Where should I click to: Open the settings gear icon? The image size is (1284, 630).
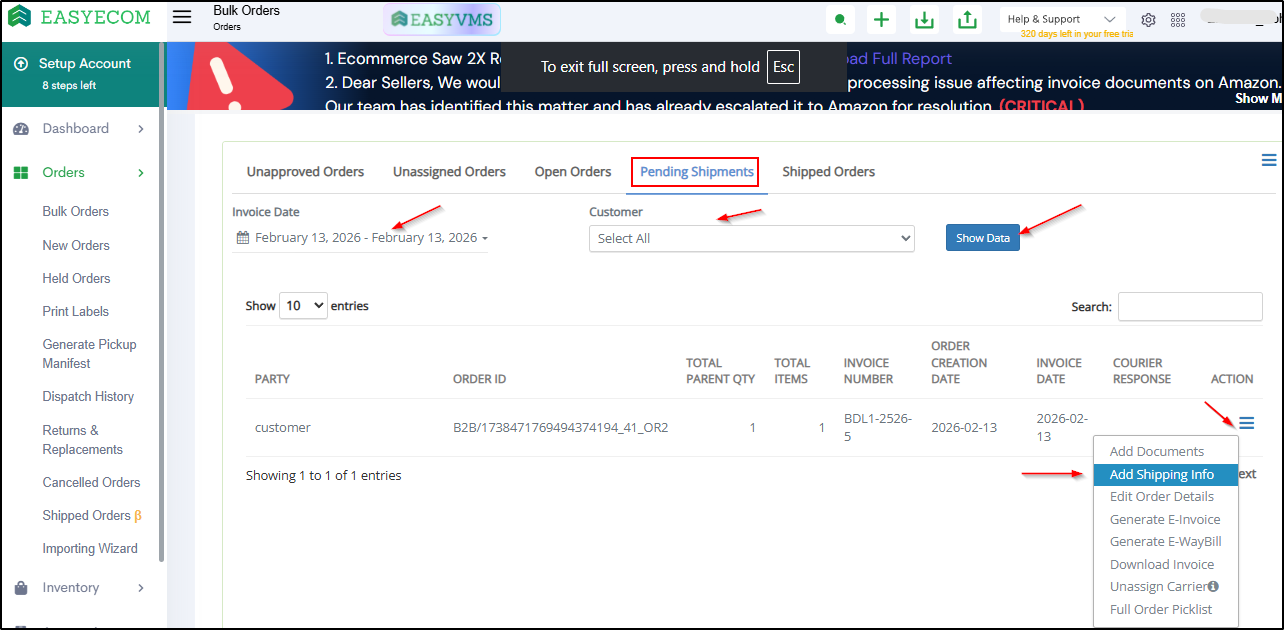click(x=1149, y=20)
